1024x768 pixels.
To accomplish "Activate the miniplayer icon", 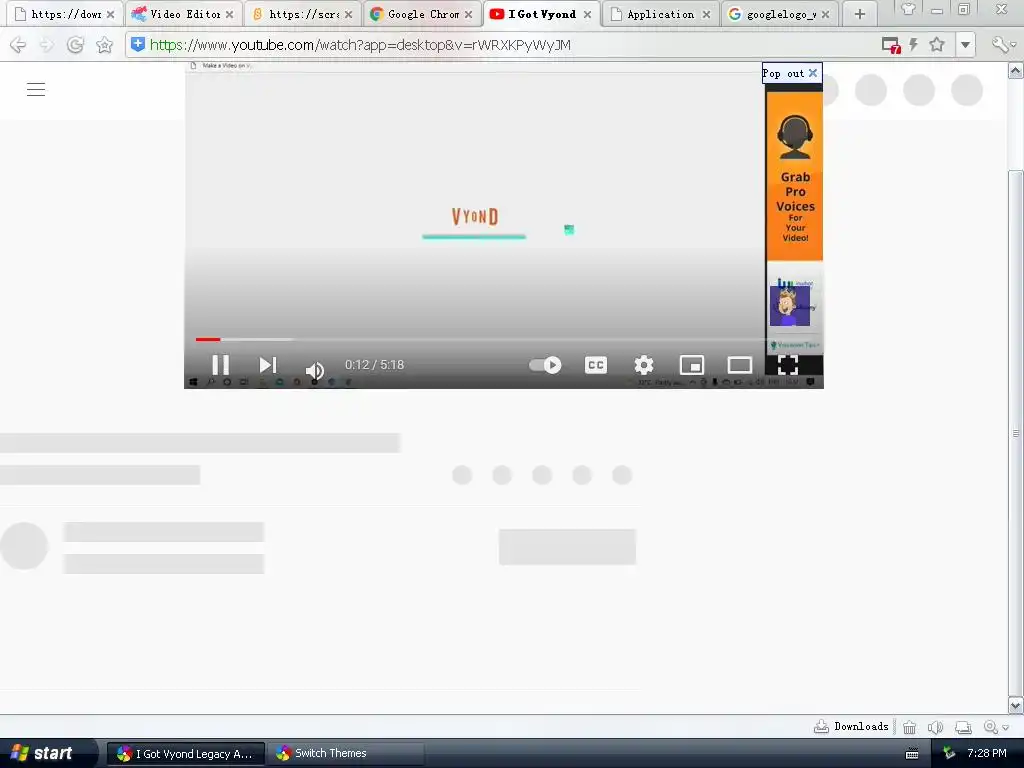I will (692, 364).
